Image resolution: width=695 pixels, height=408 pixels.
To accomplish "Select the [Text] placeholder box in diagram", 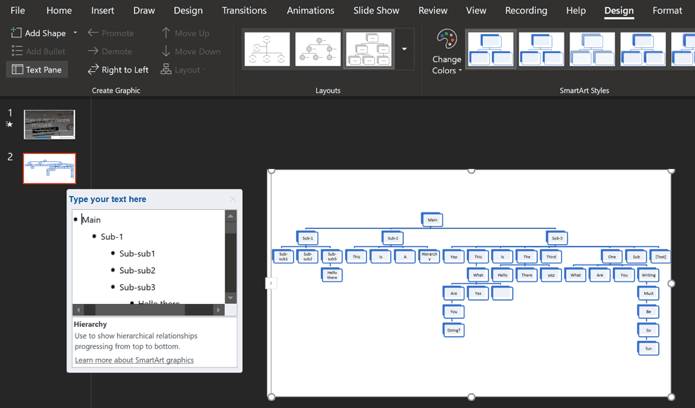I will [660, 256].
